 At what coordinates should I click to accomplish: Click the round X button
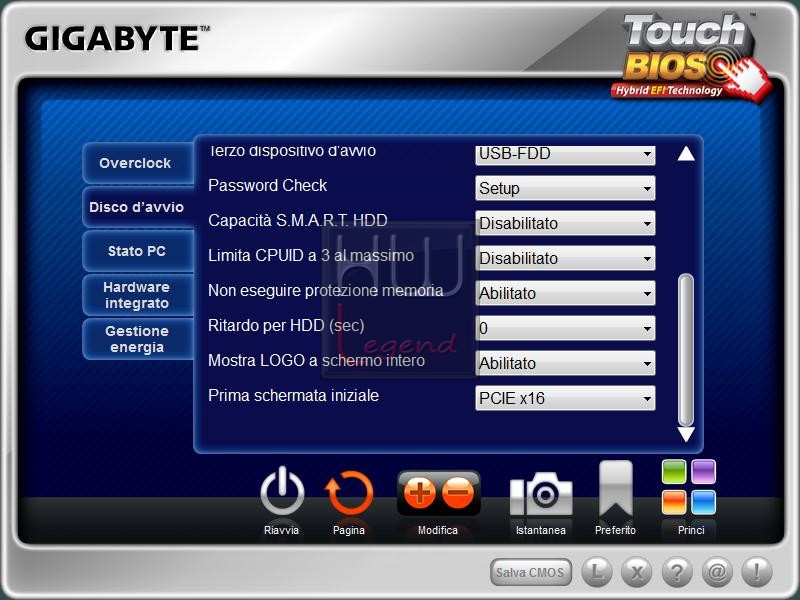tap(636, 572)
